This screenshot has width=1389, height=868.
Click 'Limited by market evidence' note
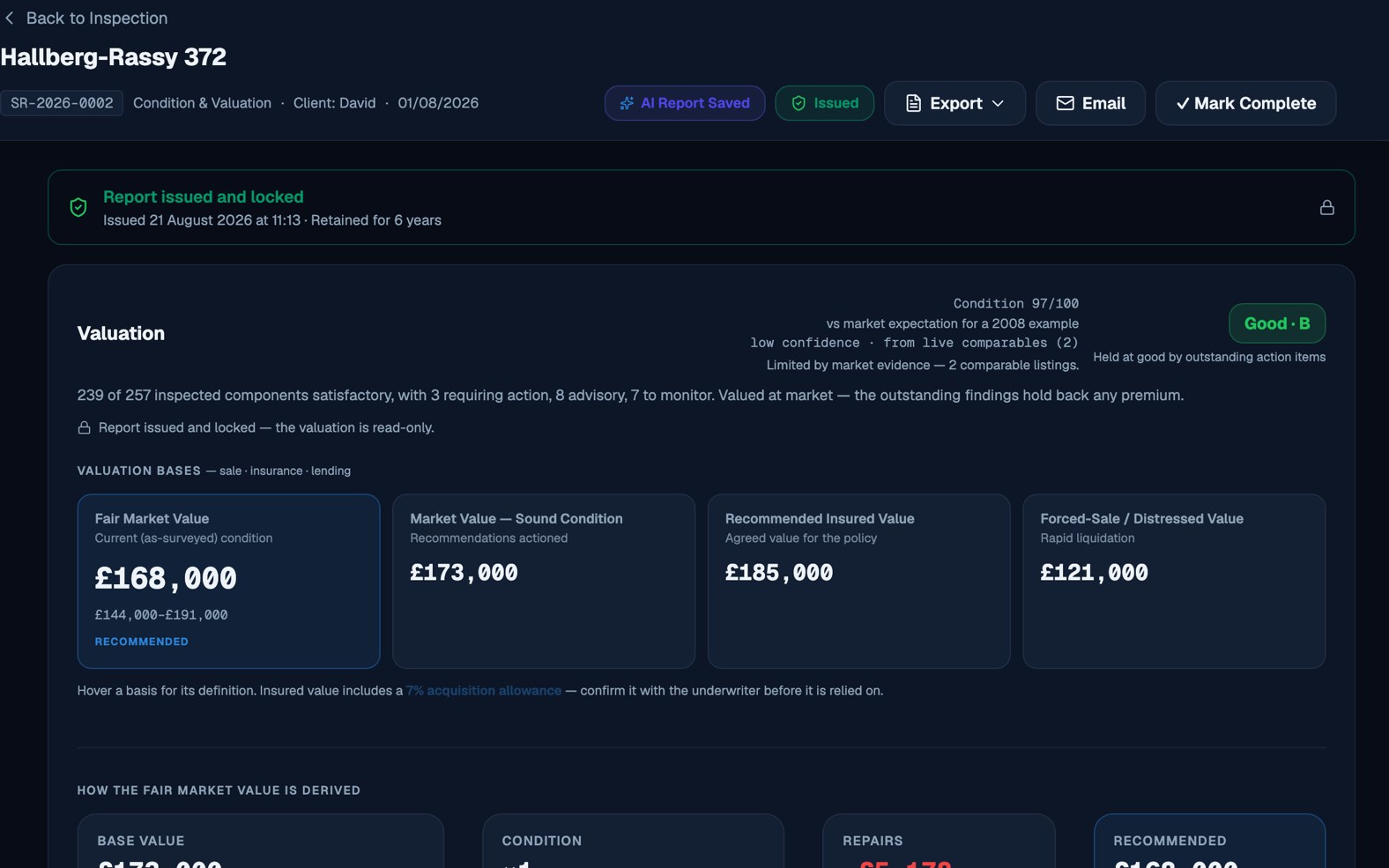[x=923, y=365]
